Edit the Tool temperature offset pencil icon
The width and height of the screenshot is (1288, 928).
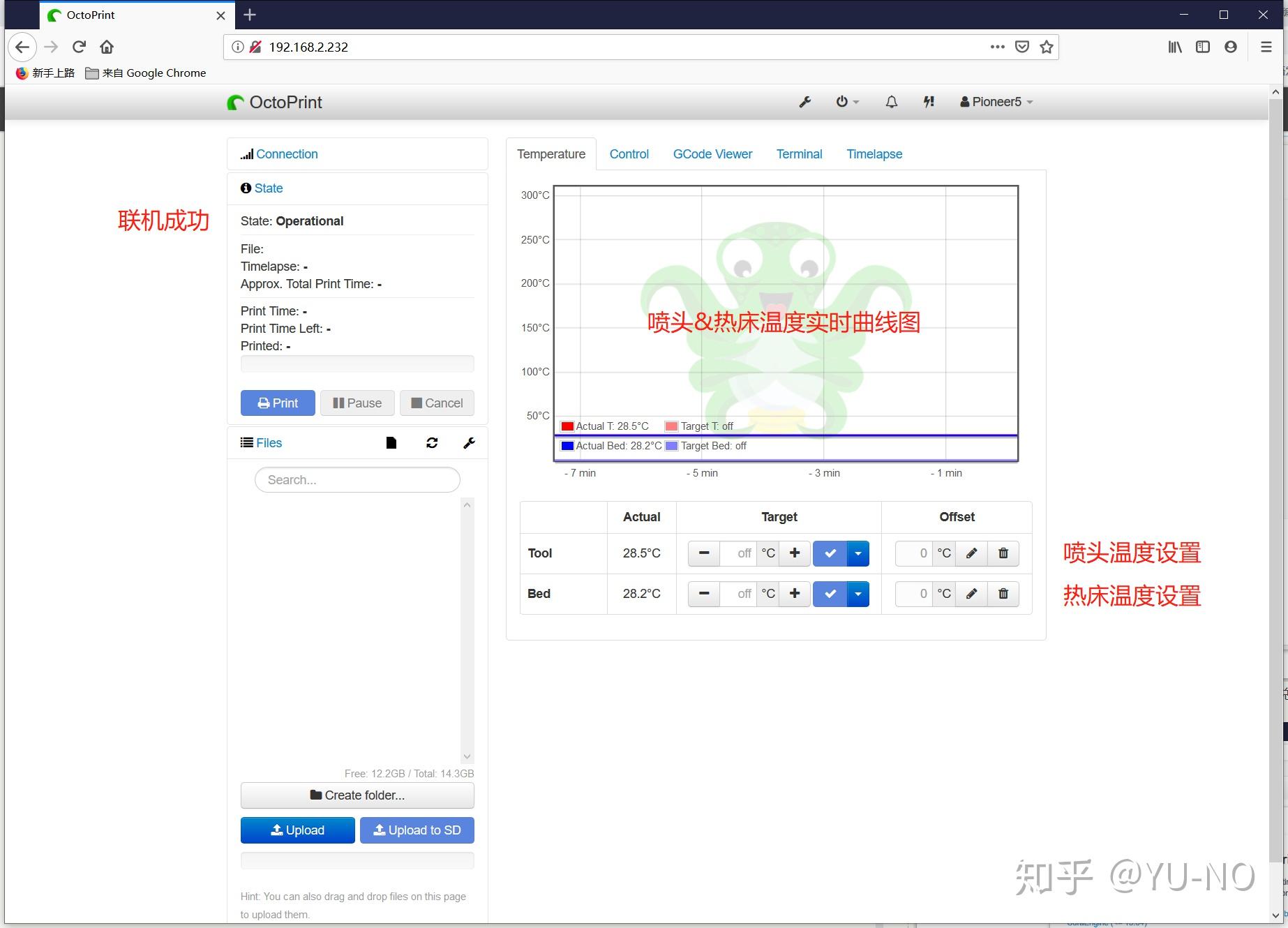[x=971, y=553]
